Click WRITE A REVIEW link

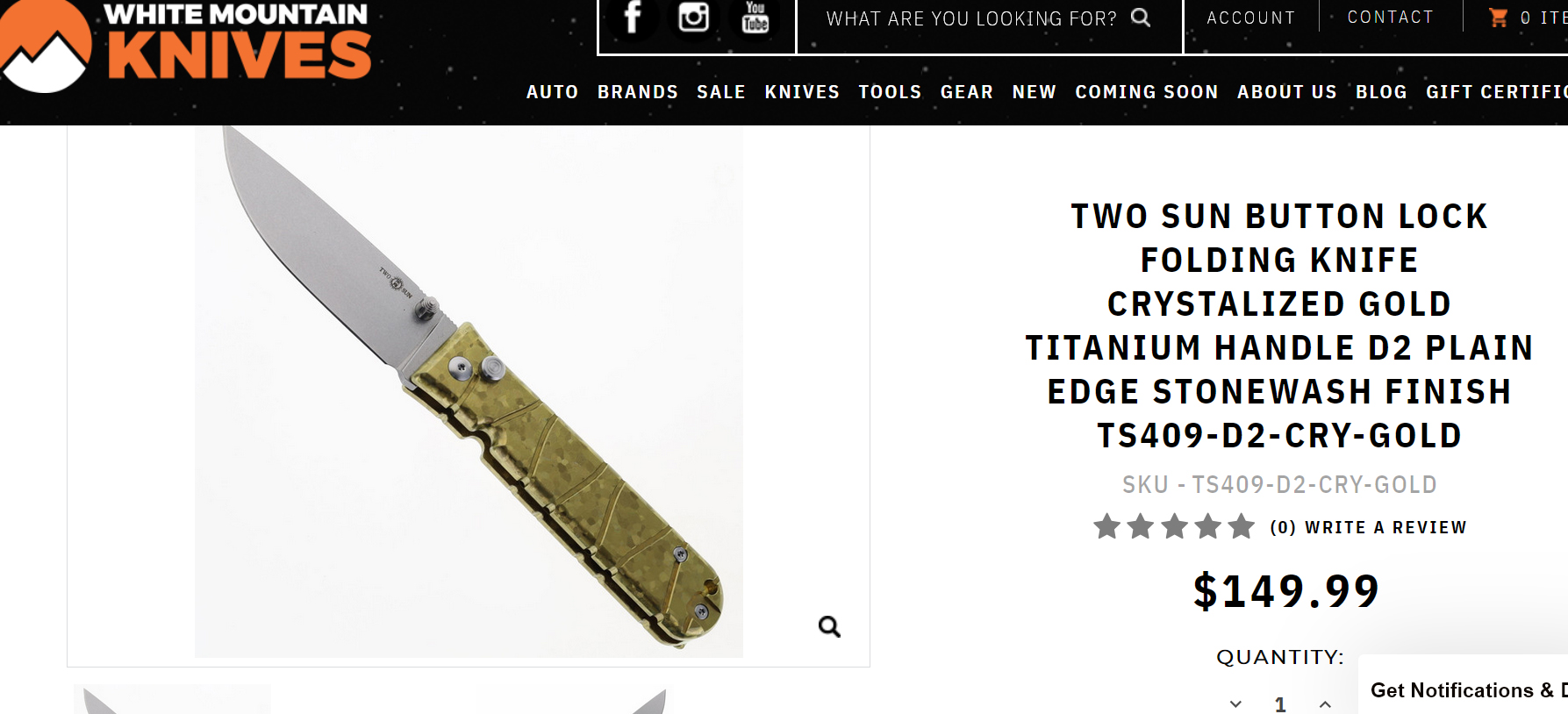(x=1386, y=527)
